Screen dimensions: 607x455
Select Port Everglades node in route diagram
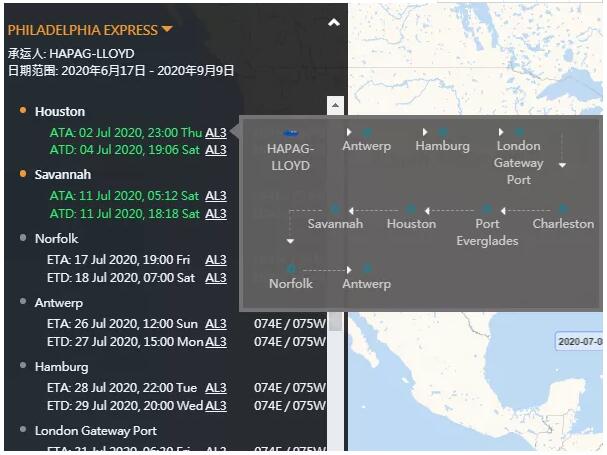pyautogui.click(x=487, y=209)
